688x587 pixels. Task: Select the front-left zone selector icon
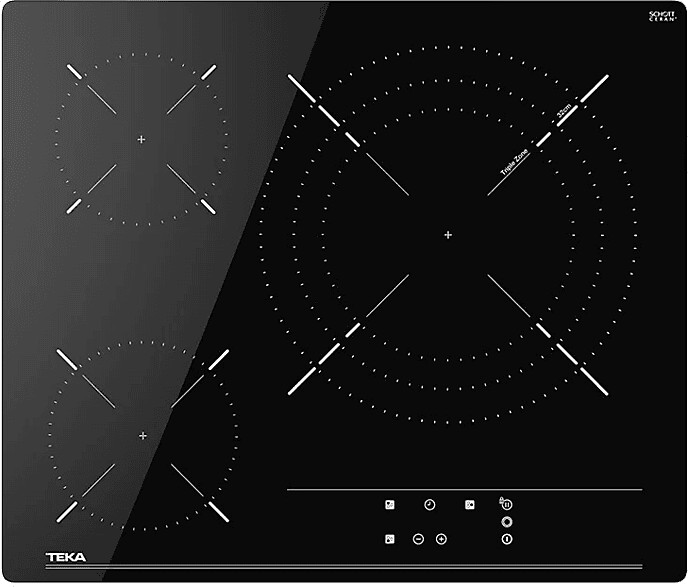click(391, 539)
